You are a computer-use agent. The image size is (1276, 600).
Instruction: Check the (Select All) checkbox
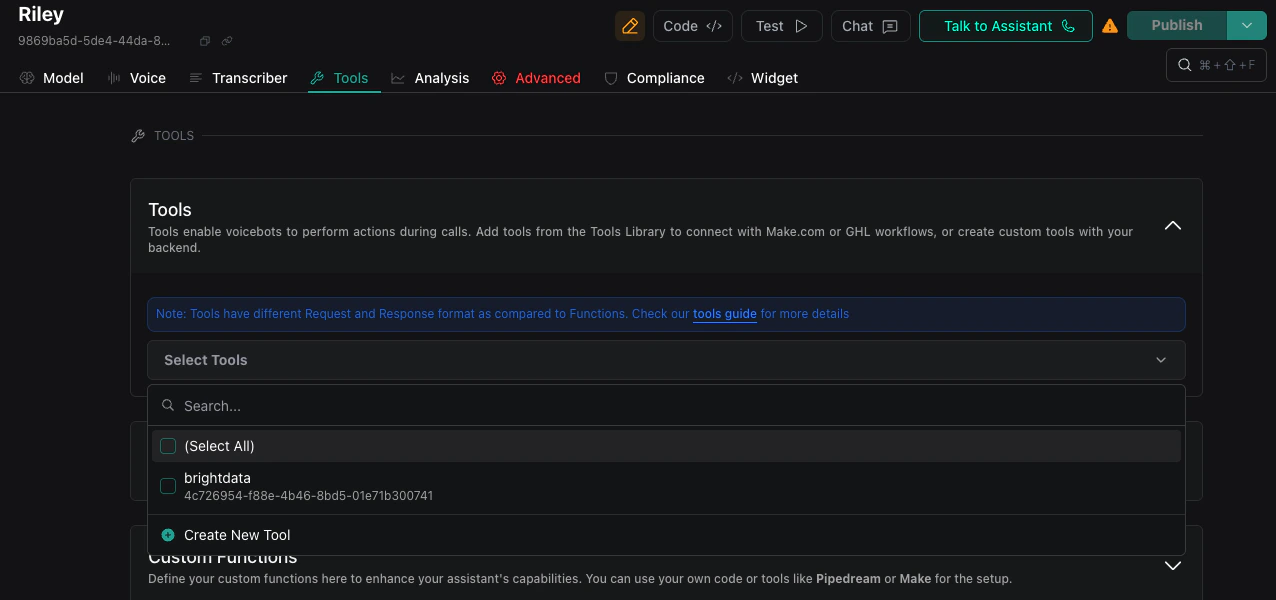[x=168, y=446]
